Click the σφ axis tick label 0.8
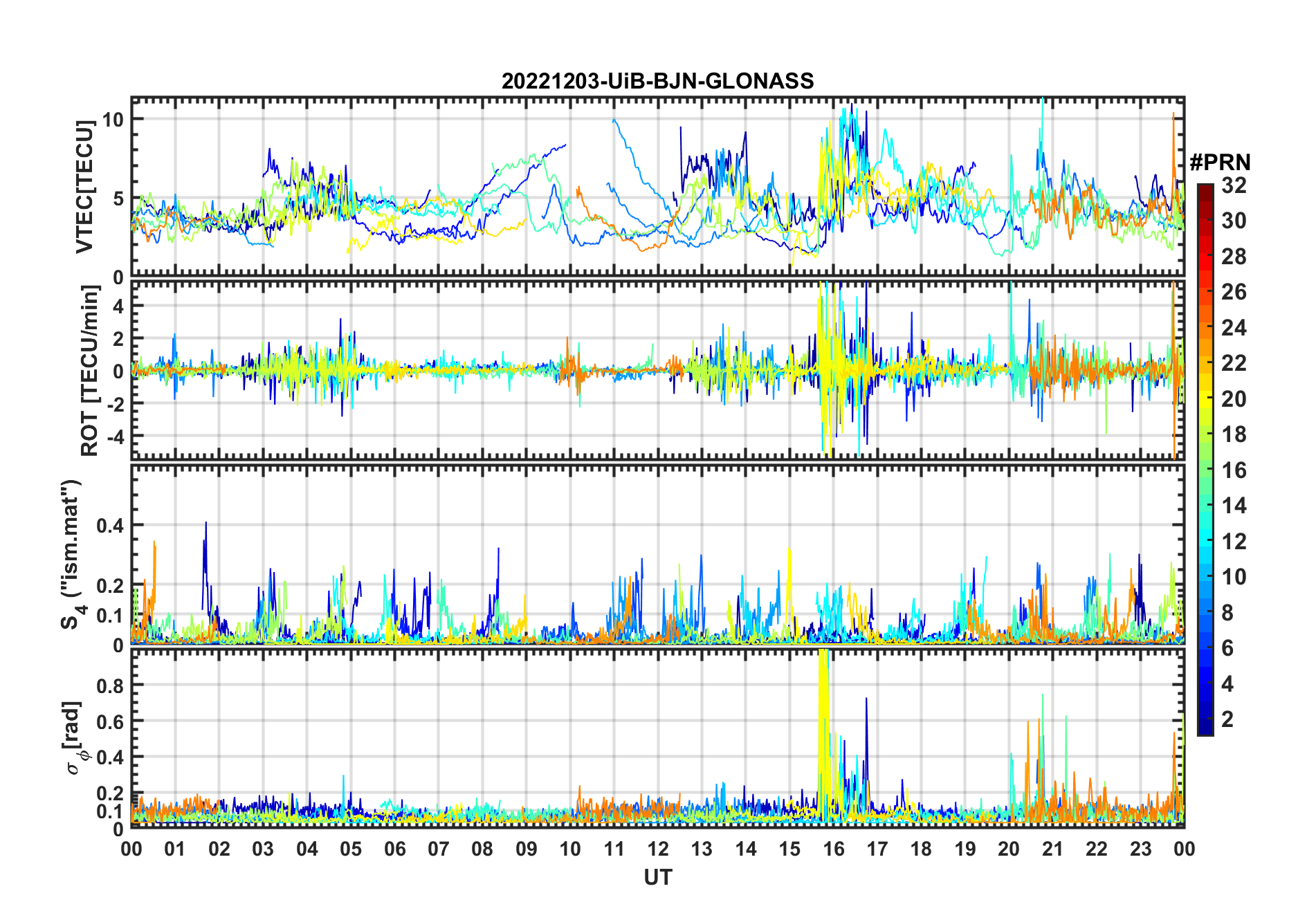Viewport: 1316px width, 920px height. (x=111, y=686)
